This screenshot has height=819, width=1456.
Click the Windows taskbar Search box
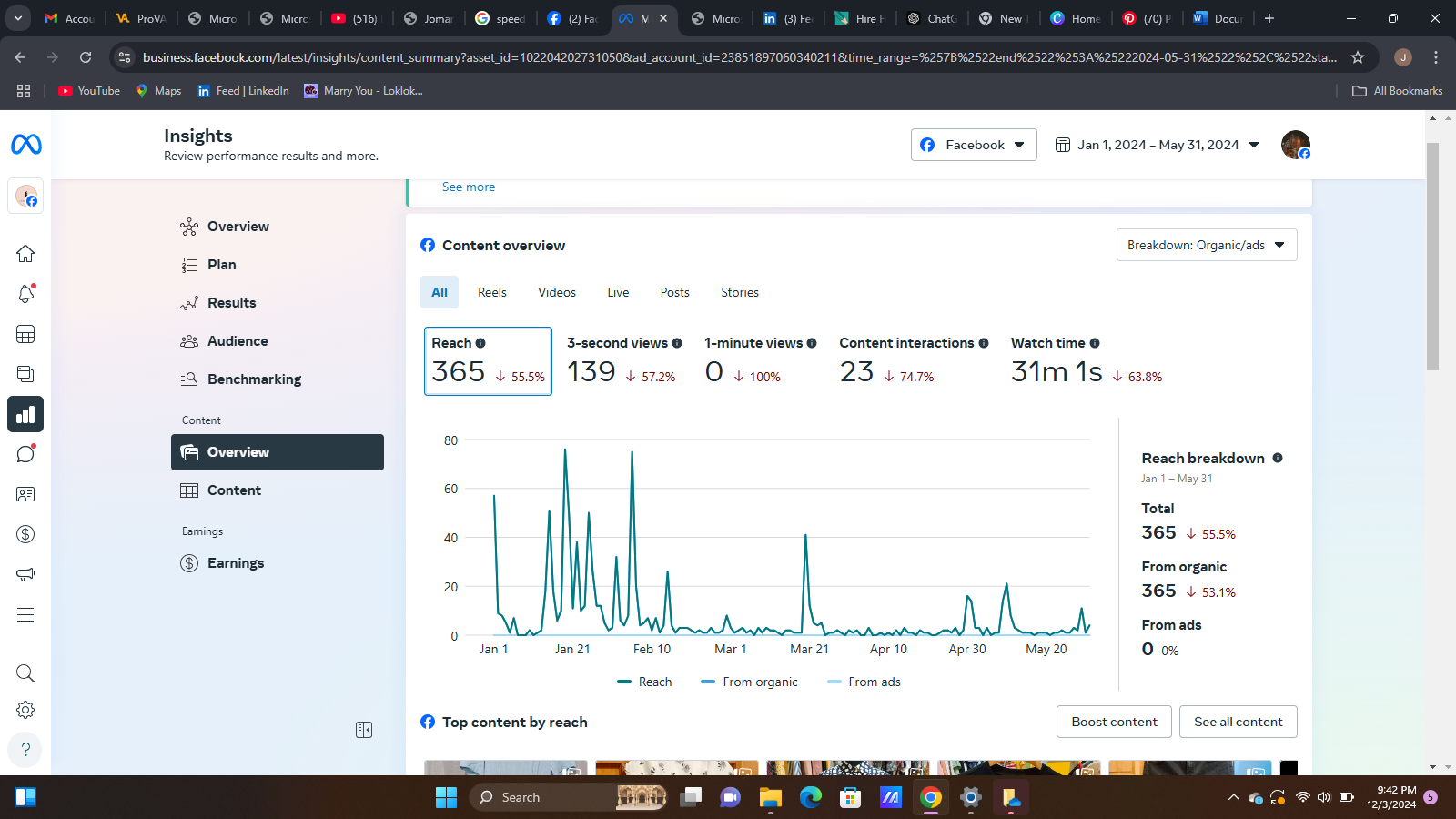pos(546,797)
